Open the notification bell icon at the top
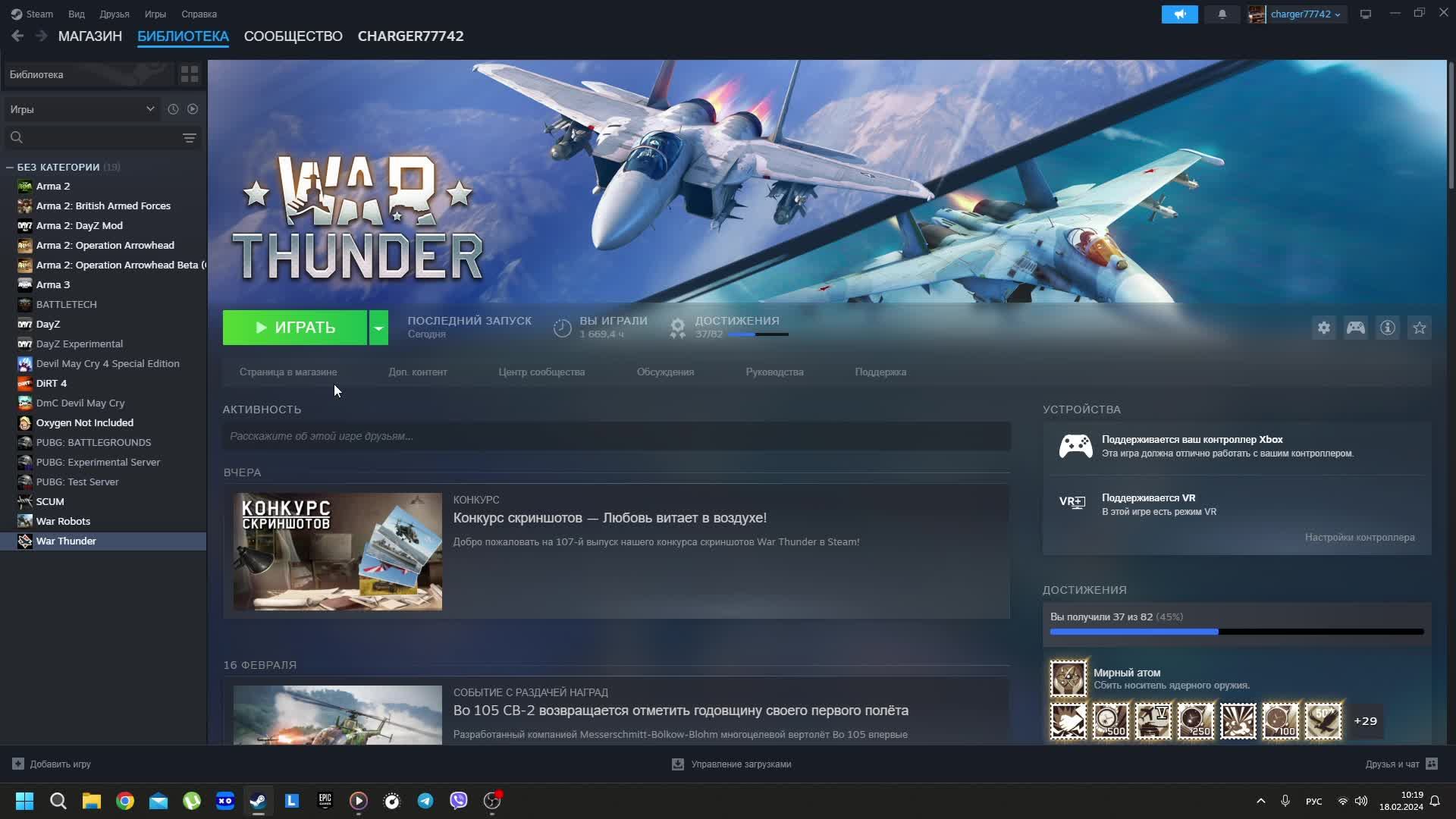Screen dimensions: 1456x819 pyautogui.click(x=1222, y=14)
